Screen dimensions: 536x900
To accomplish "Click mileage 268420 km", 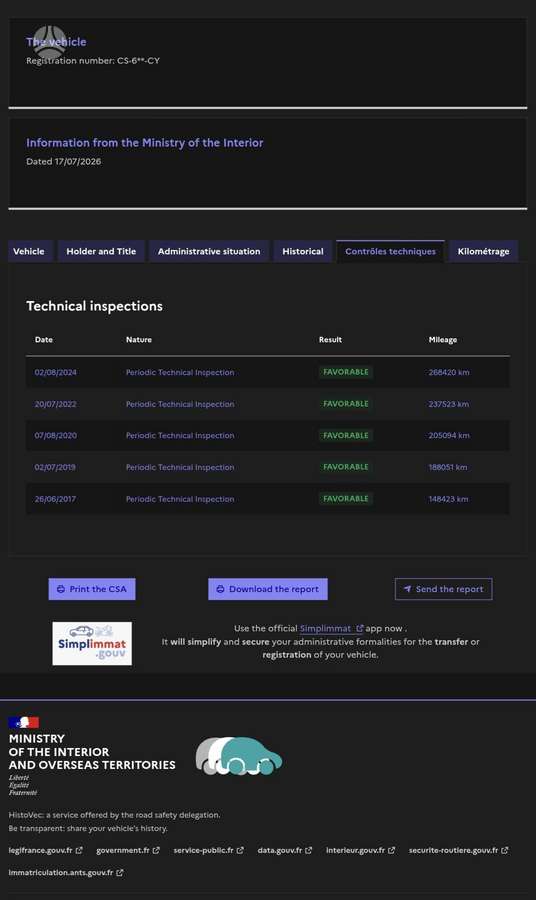I will pyautogui.click(x=449, y=373).
